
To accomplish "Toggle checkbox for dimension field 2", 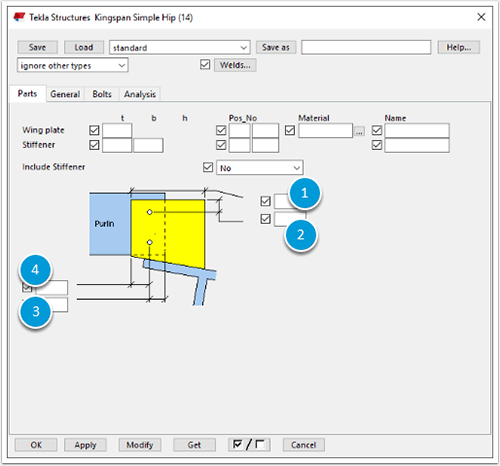I will click(x=266, y=219).
